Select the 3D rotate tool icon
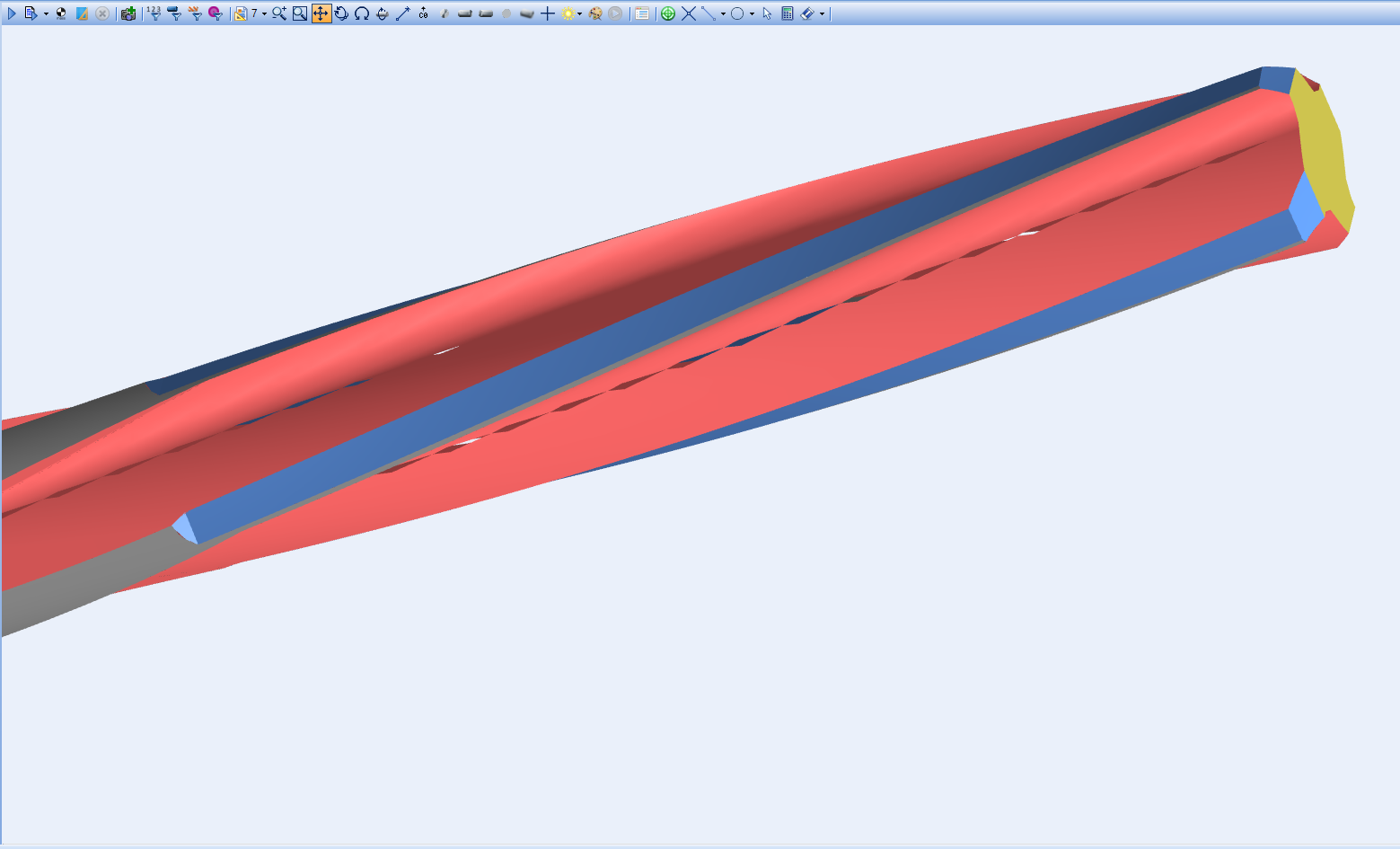 (341, 13)
